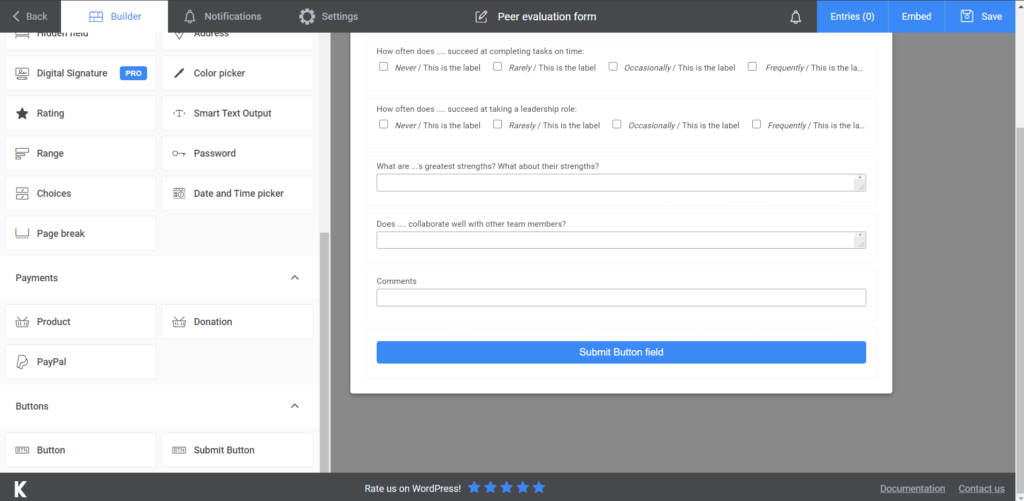Select the Choices field icon
Image resolution: width=1024 pixels, height=501 pixels.
(22, 193)
